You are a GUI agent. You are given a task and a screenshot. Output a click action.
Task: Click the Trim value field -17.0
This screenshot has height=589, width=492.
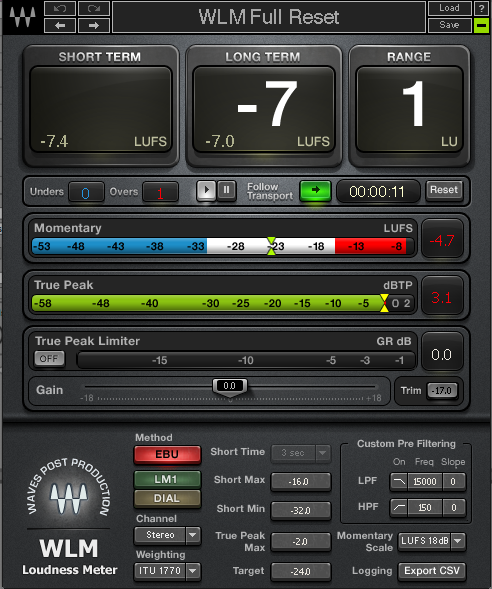(x=442, y=391)
